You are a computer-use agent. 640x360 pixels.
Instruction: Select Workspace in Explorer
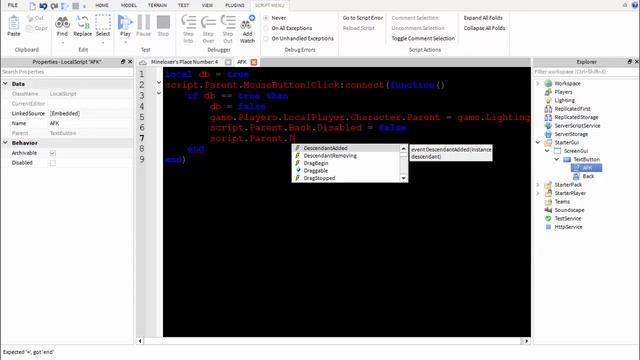(567, 83)
